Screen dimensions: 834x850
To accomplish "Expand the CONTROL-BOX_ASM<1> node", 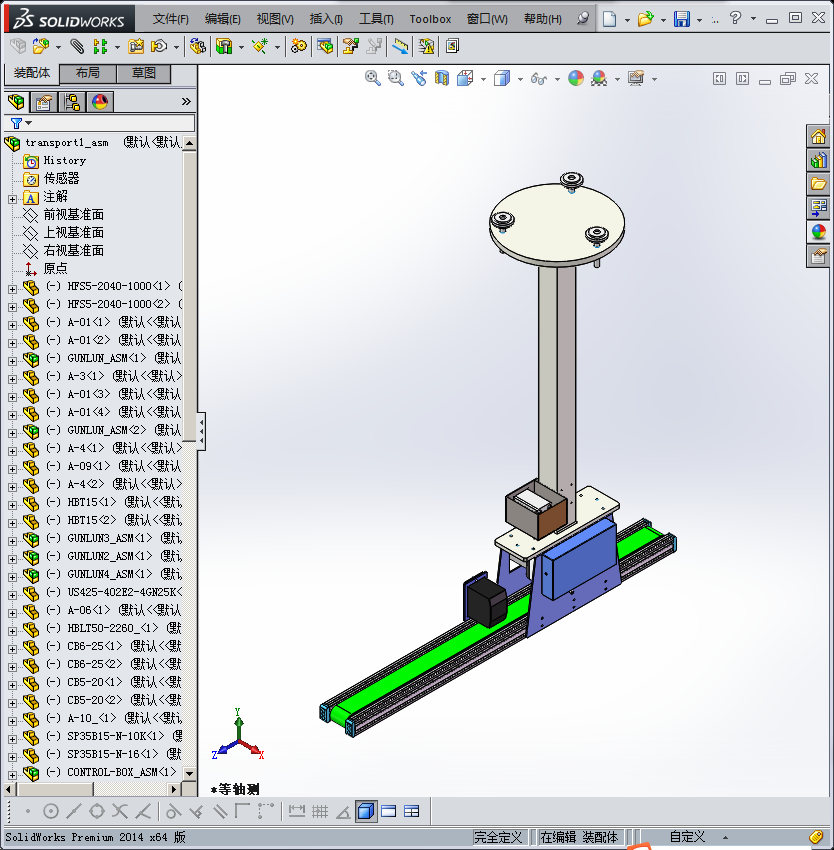I will (x=12, y=775).
